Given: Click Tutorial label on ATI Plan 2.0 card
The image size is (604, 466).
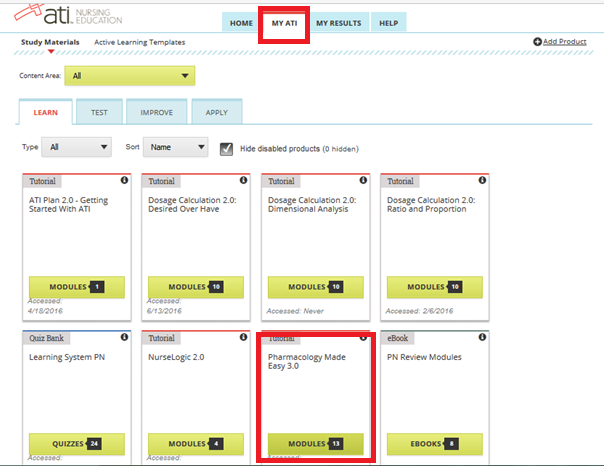Looking at the screenshot, I should (42, 181).
